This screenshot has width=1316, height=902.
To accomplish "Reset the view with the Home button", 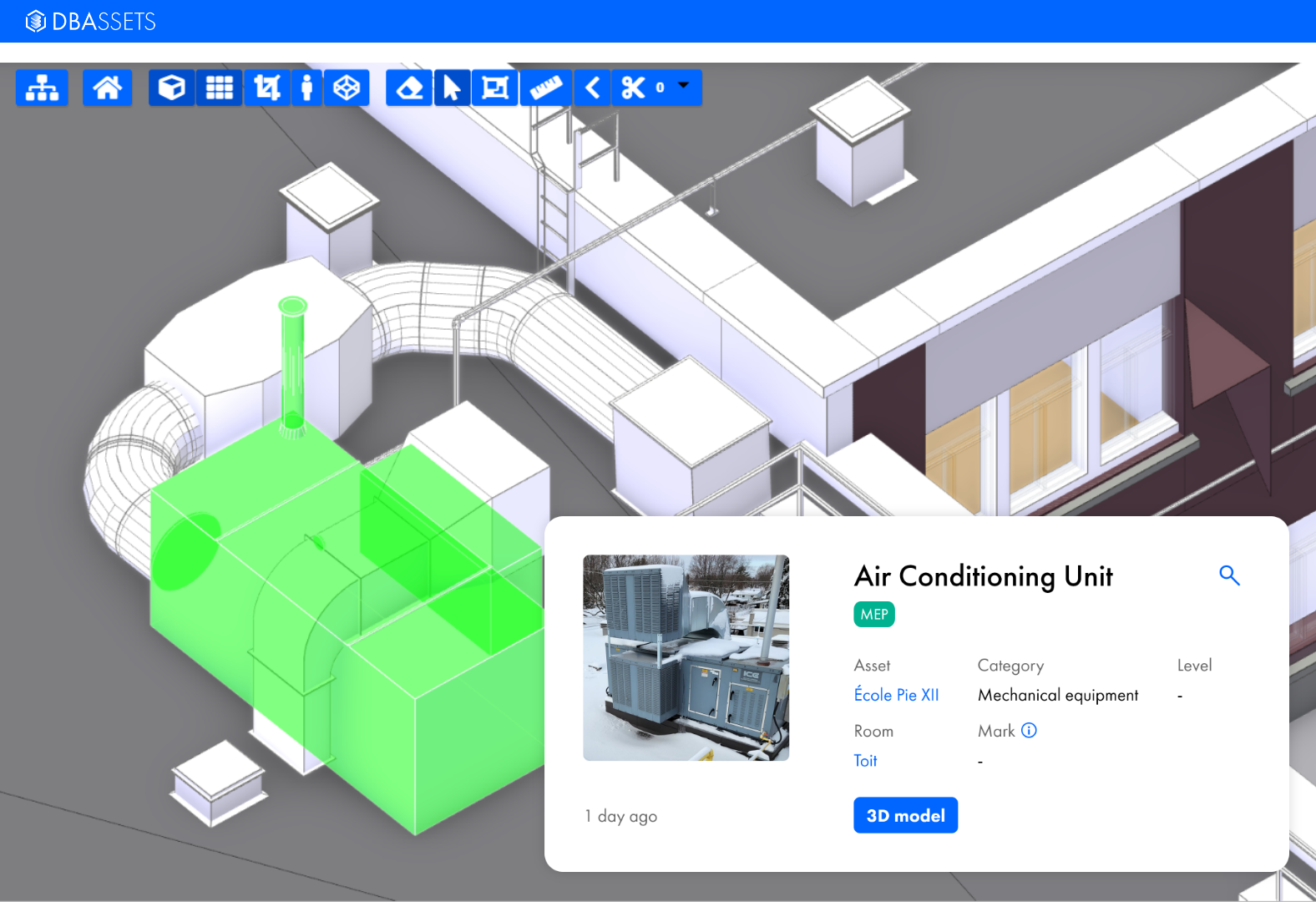I will (x=108, y=88).
